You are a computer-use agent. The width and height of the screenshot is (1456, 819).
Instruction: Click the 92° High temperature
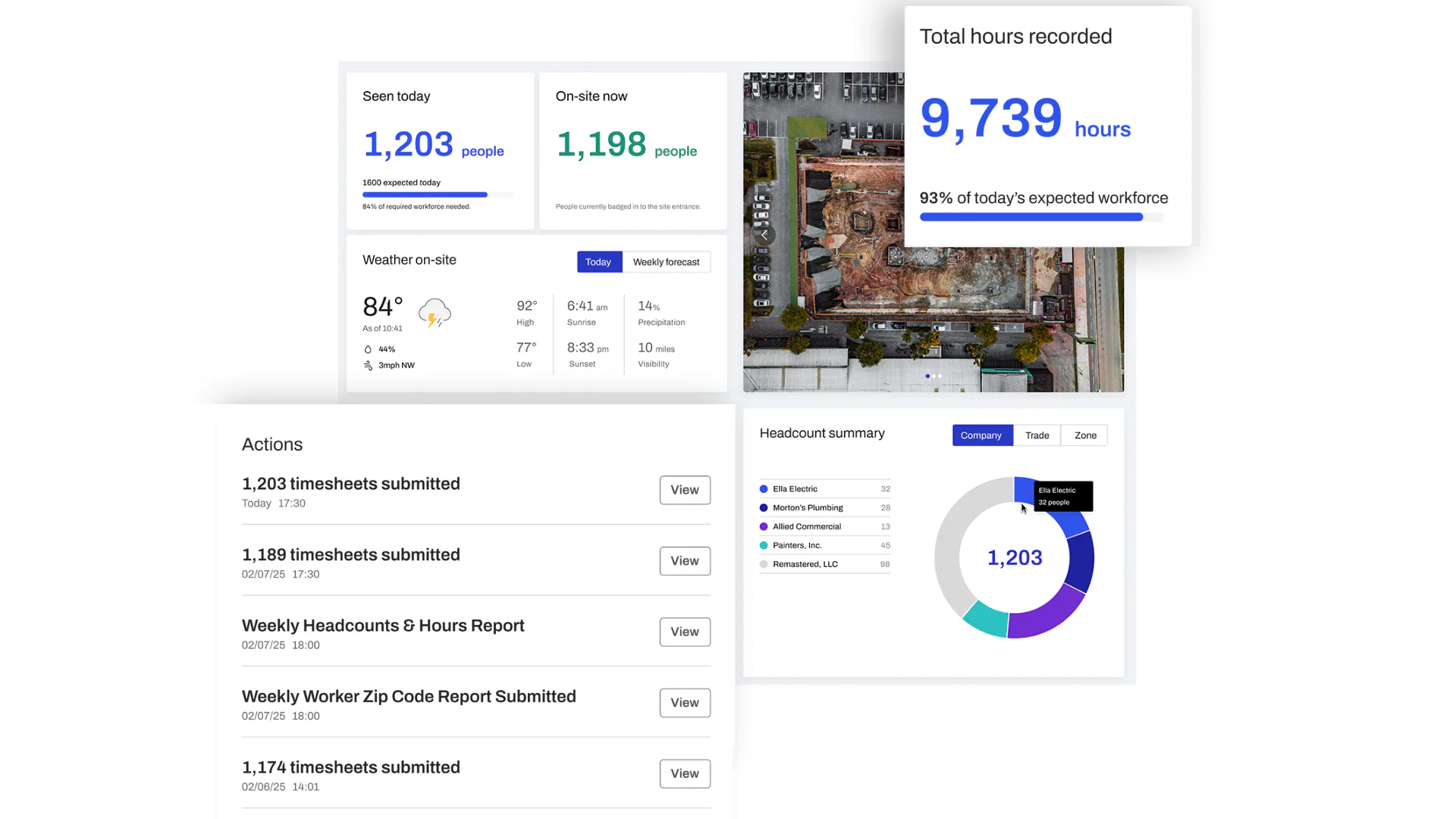527,306
